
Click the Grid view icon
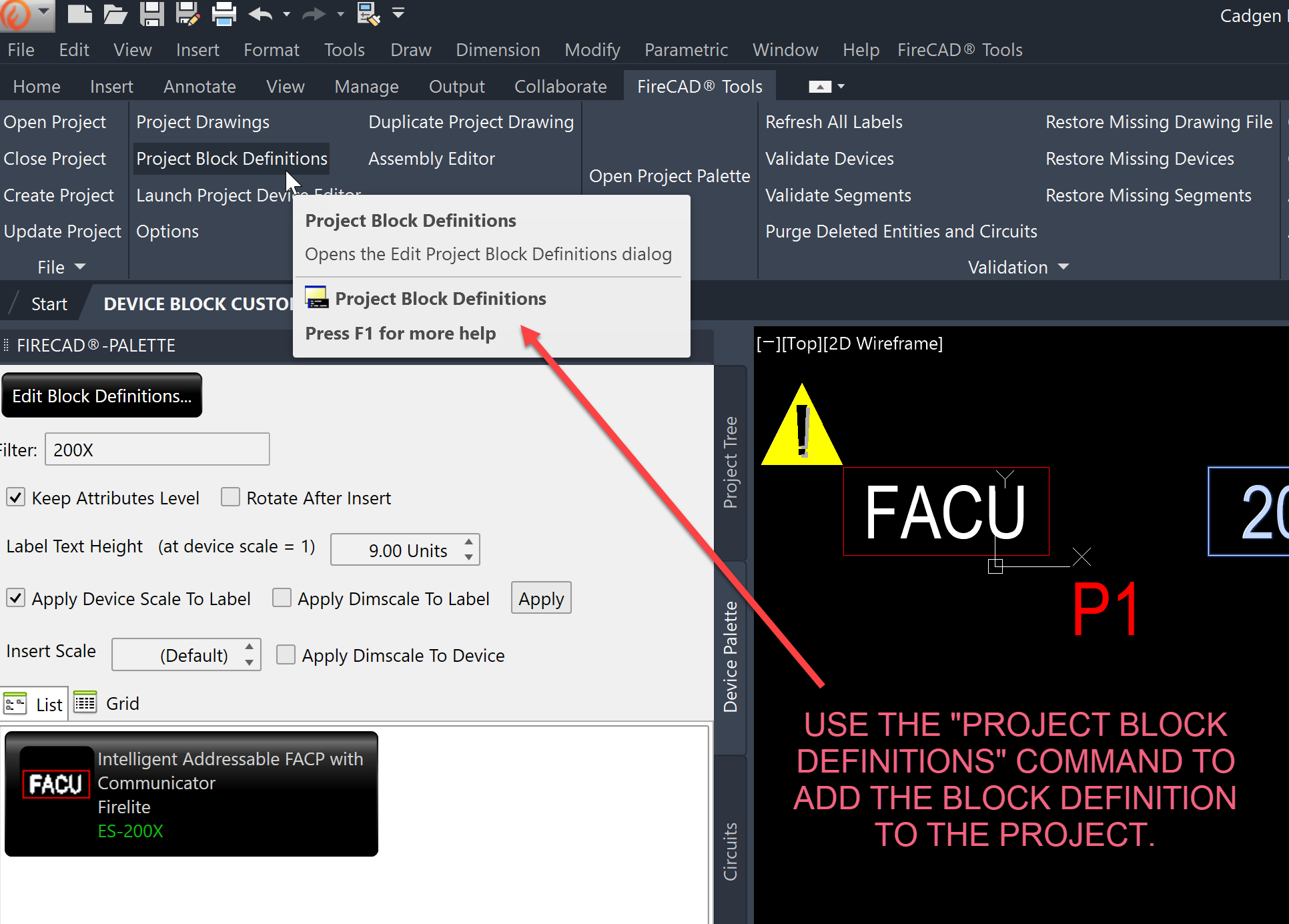(x=85, y=703)
